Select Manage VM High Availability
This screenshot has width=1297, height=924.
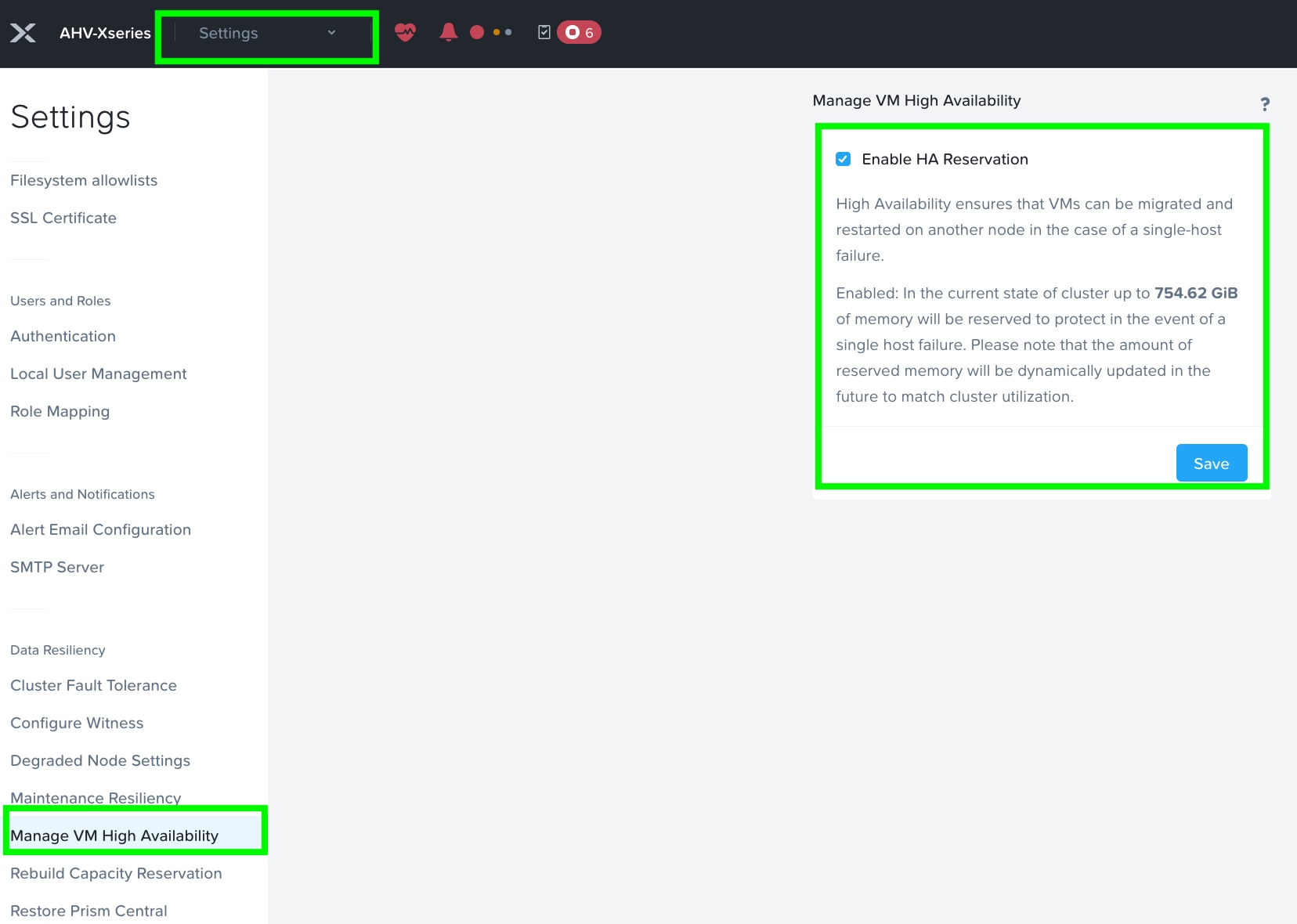tap(114, 836)
